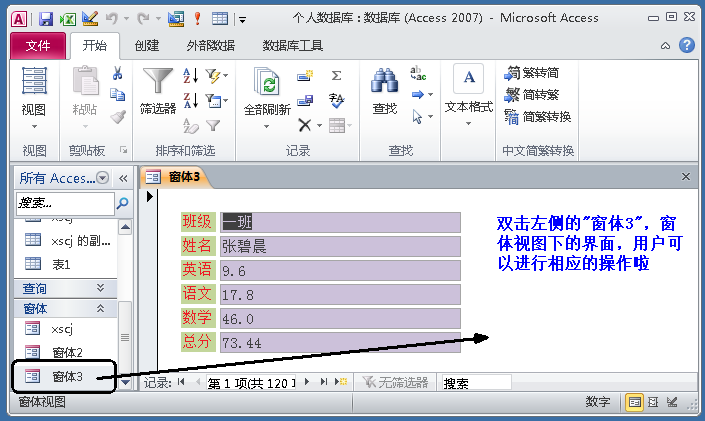Click the Save icon in quick access toolbar
The width and height of the screenshot is (705, 421).
click(x=46, y=19)
